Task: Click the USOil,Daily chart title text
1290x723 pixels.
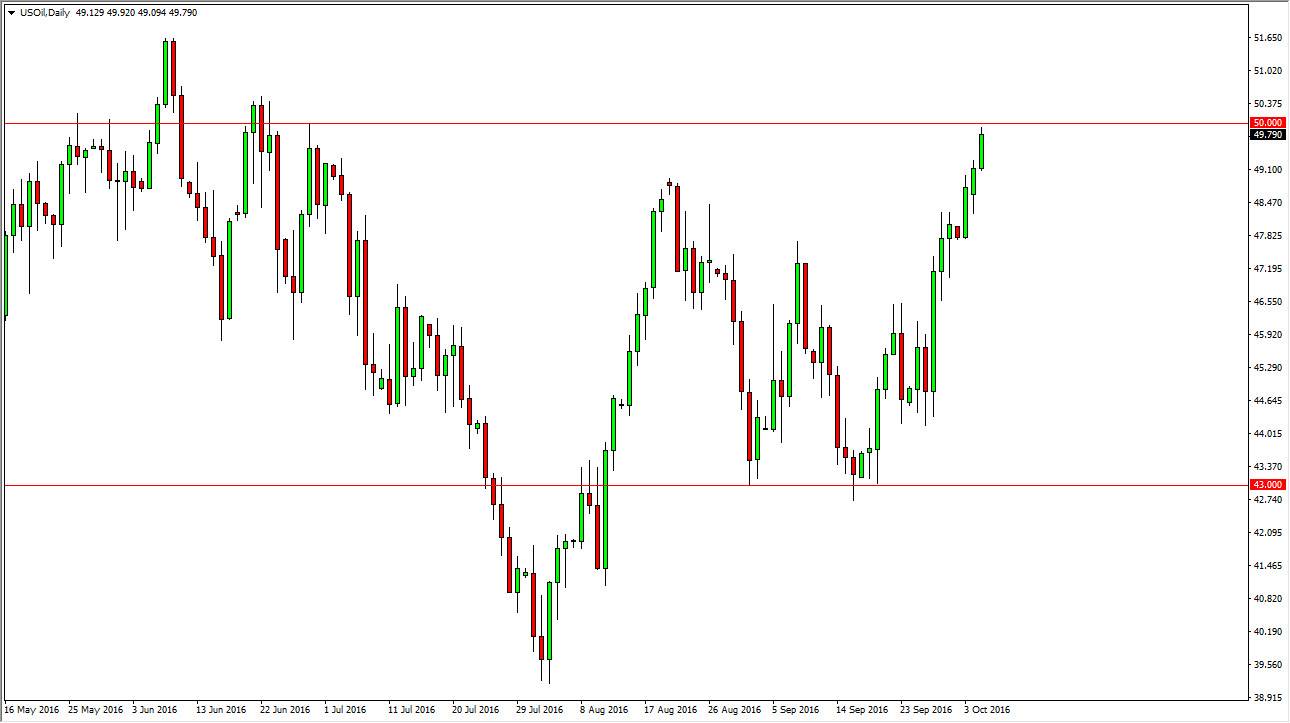Action: point(44,13)
